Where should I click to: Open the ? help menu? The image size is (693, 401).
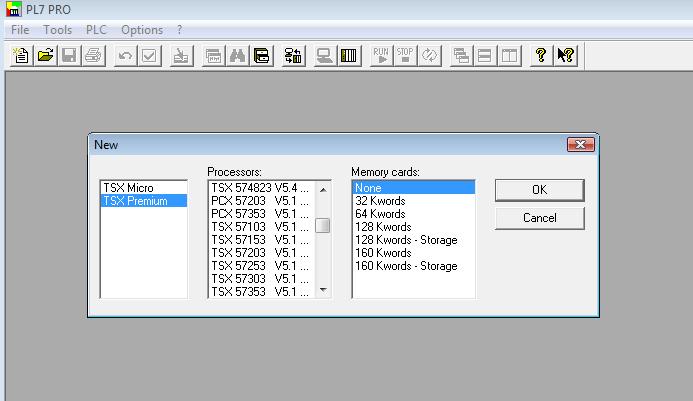179,30
